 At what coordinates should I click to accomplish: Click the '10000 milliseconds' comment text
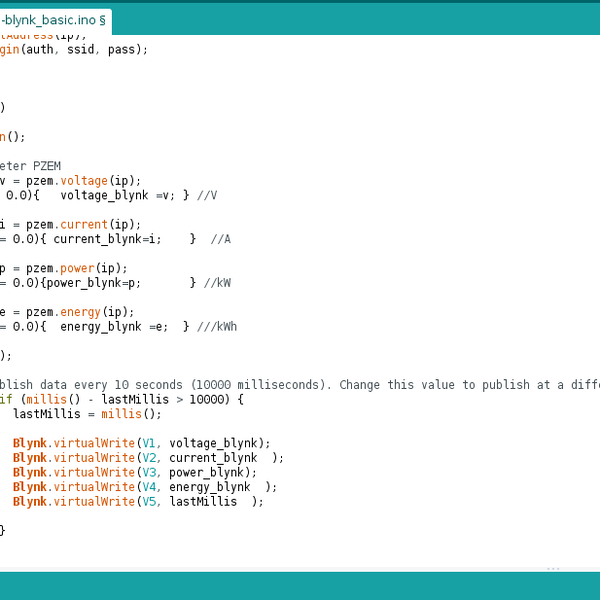click(x=262, y=384)
